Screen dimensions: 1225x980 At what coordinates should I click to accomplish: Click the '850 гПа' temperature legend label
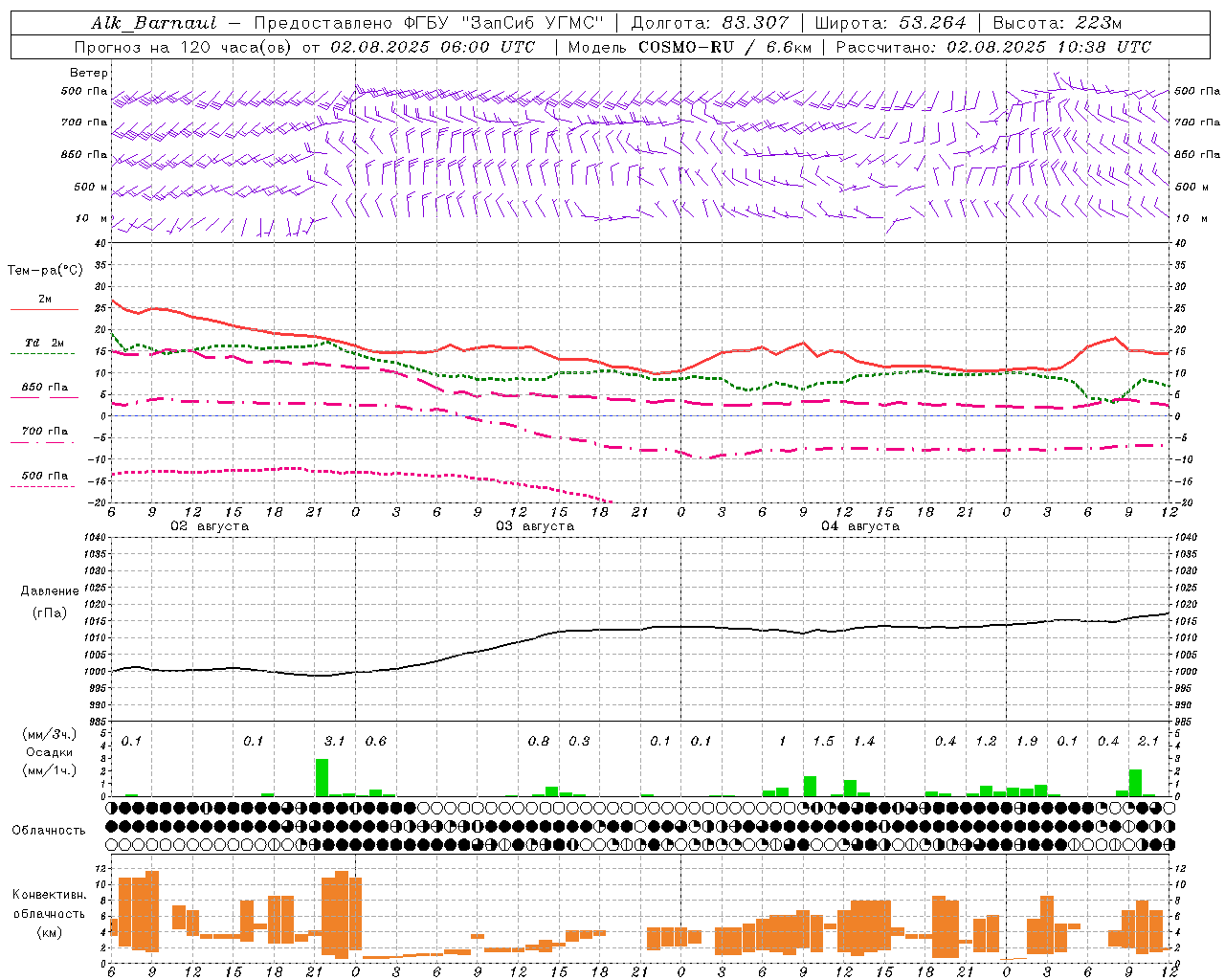coord(45,388)
